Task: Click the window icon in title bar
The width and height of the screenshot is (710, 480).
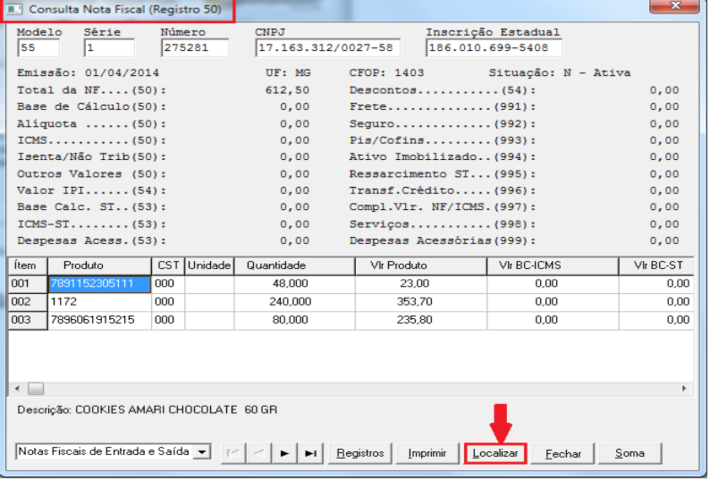Action: click(x=14, y=8)
